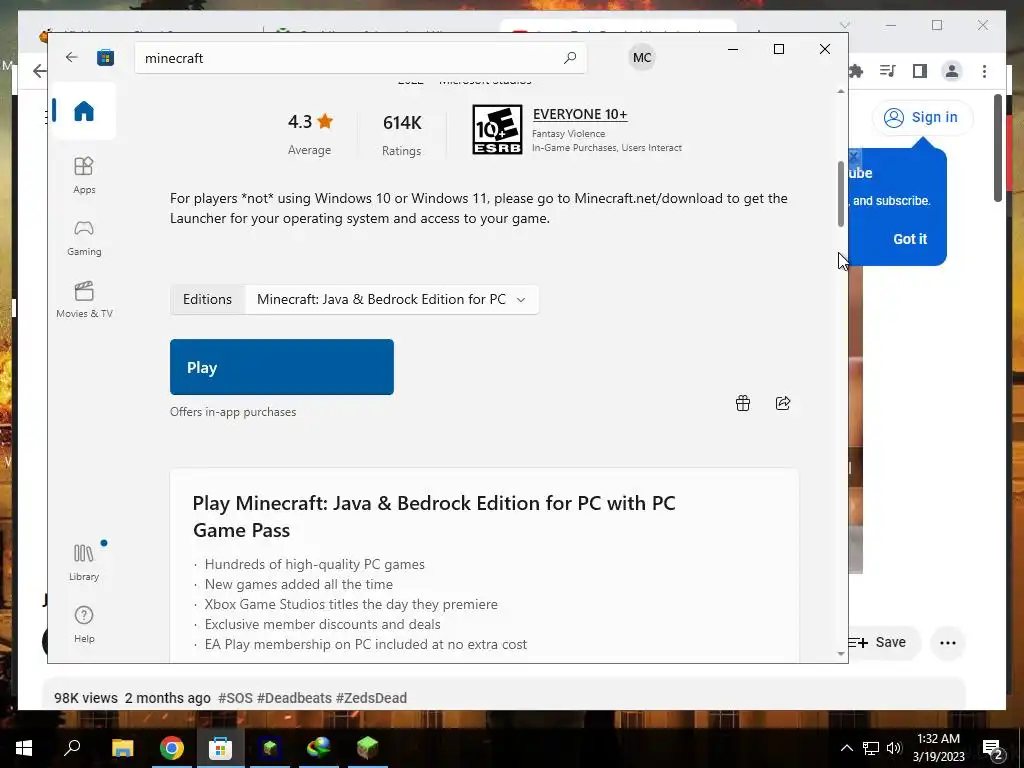Click Sign in on the YouTube page
Screen dimensions: 1024x768
922,118
